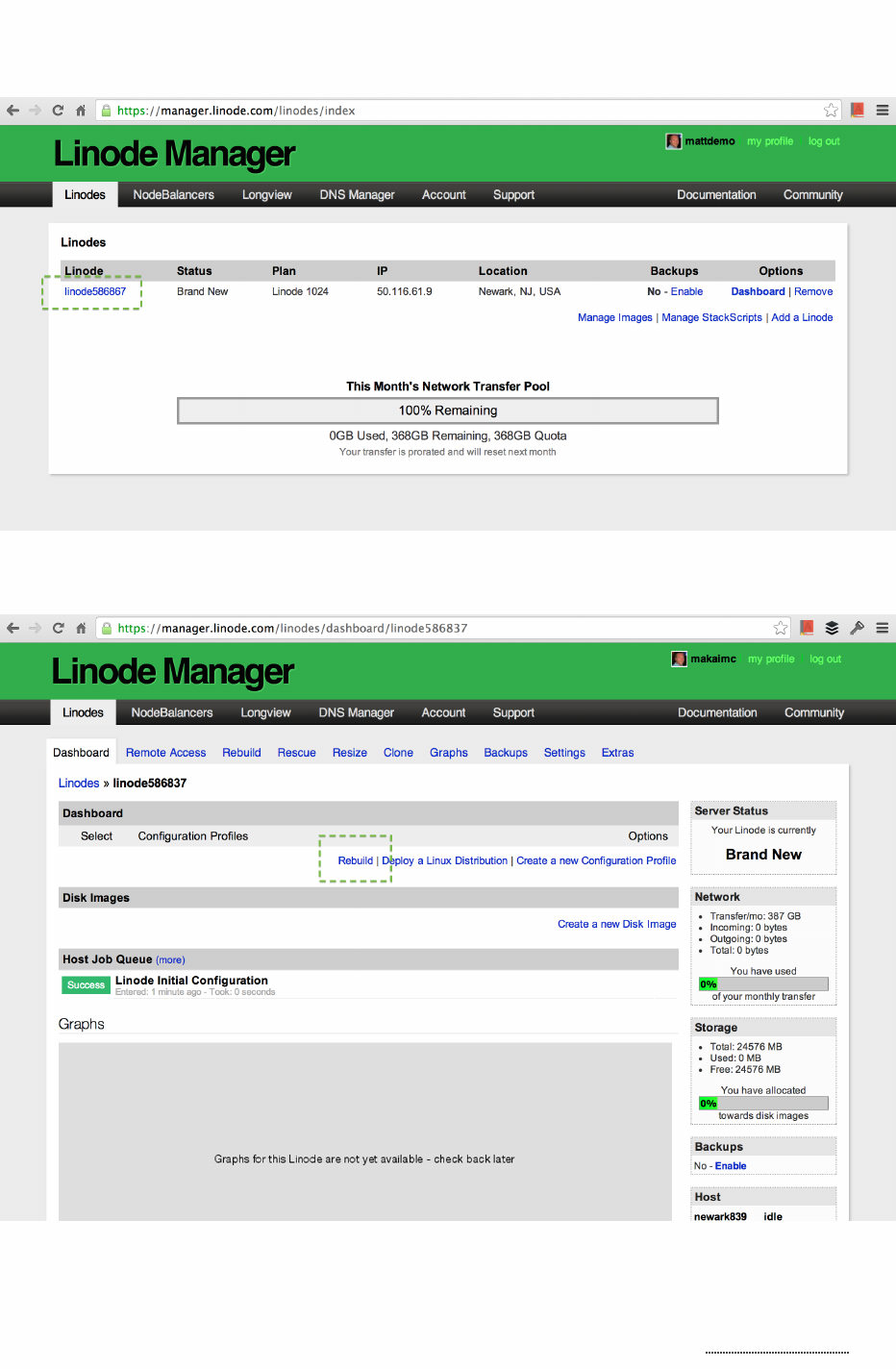896x1369 pixels.
Task: Open Support in the bottom window
Action: coord(513,713)
